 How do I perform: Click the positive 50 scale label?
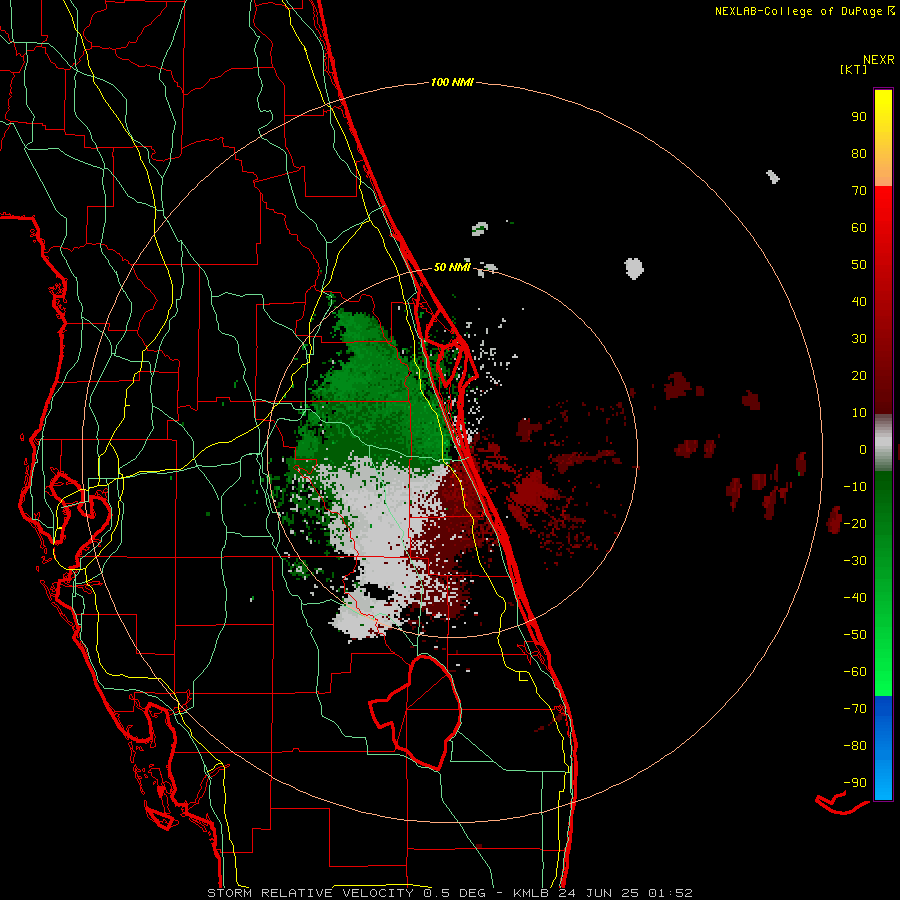tap(859, 265)
